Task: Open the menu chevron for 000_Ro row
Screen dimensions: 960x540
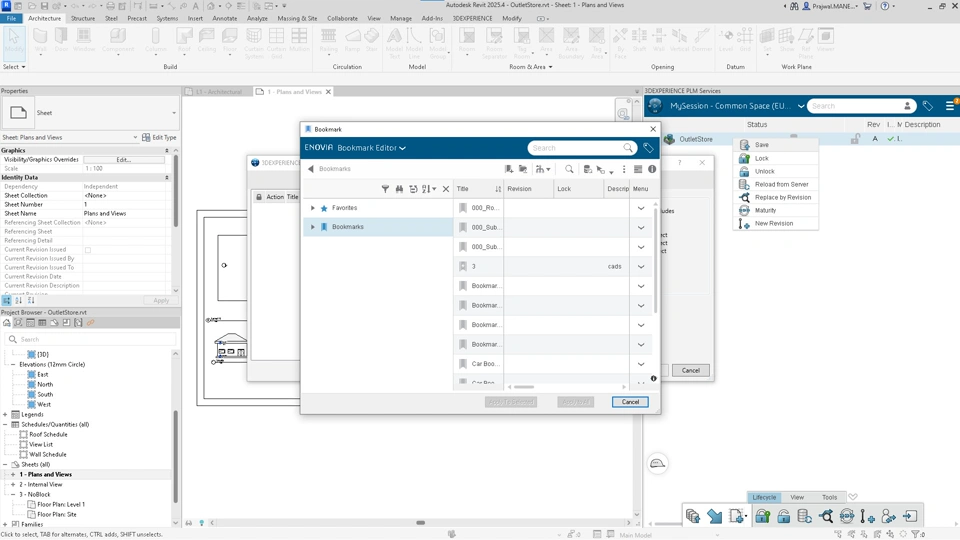Action: click(641, 208)
